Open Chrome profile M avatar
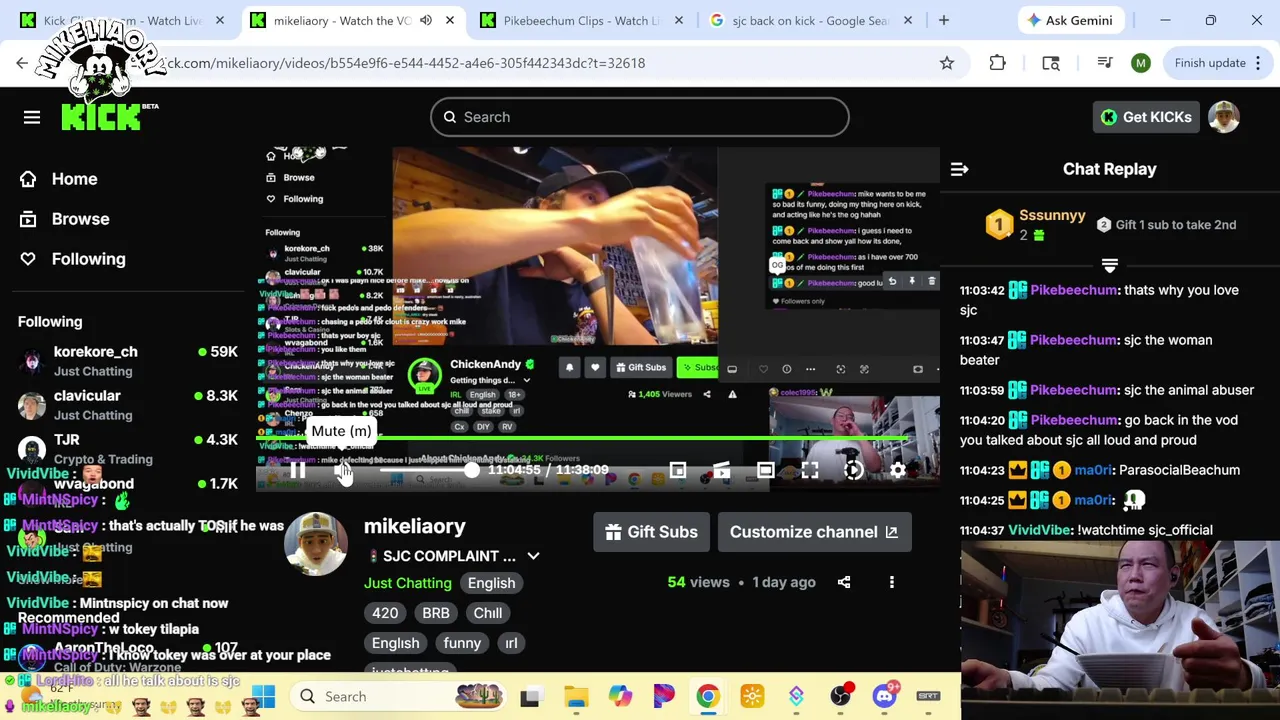This screenshot has width=1280, height=720. tap(1141, 63)
